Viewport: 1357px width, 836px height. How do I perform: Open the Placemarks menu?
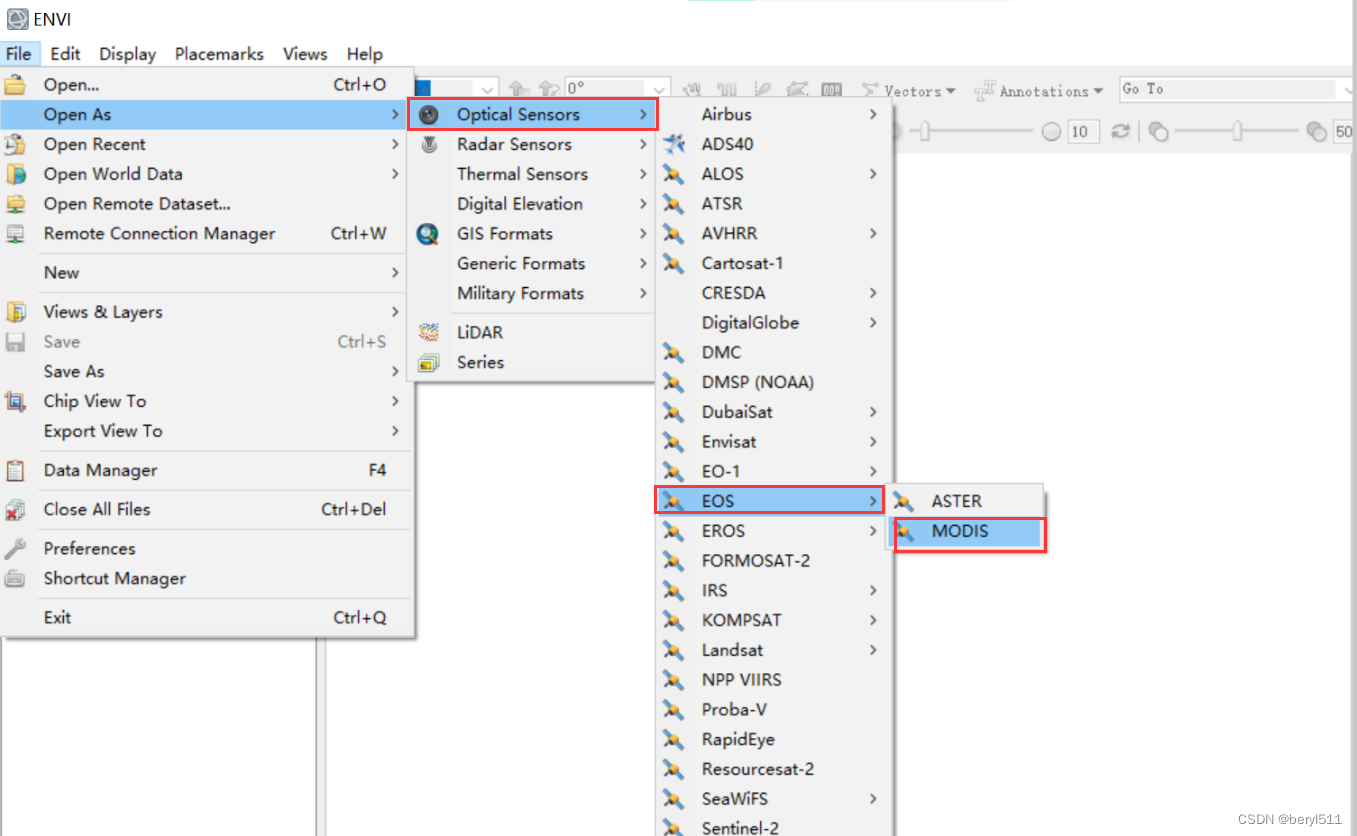pyautogui.click(x=219, y=54)
